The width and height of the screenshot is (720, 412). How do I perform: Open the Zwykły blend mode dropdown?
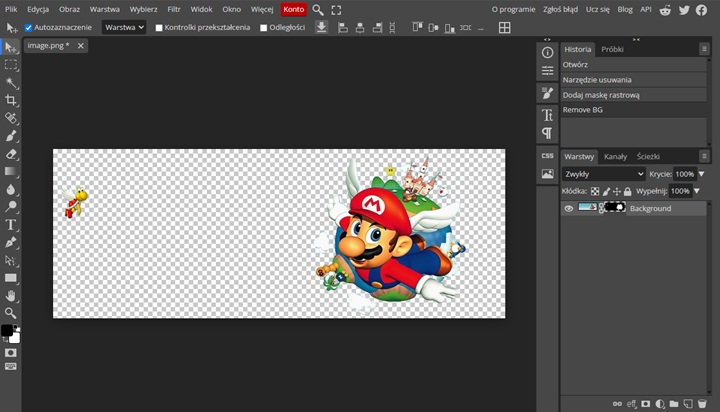603,174
